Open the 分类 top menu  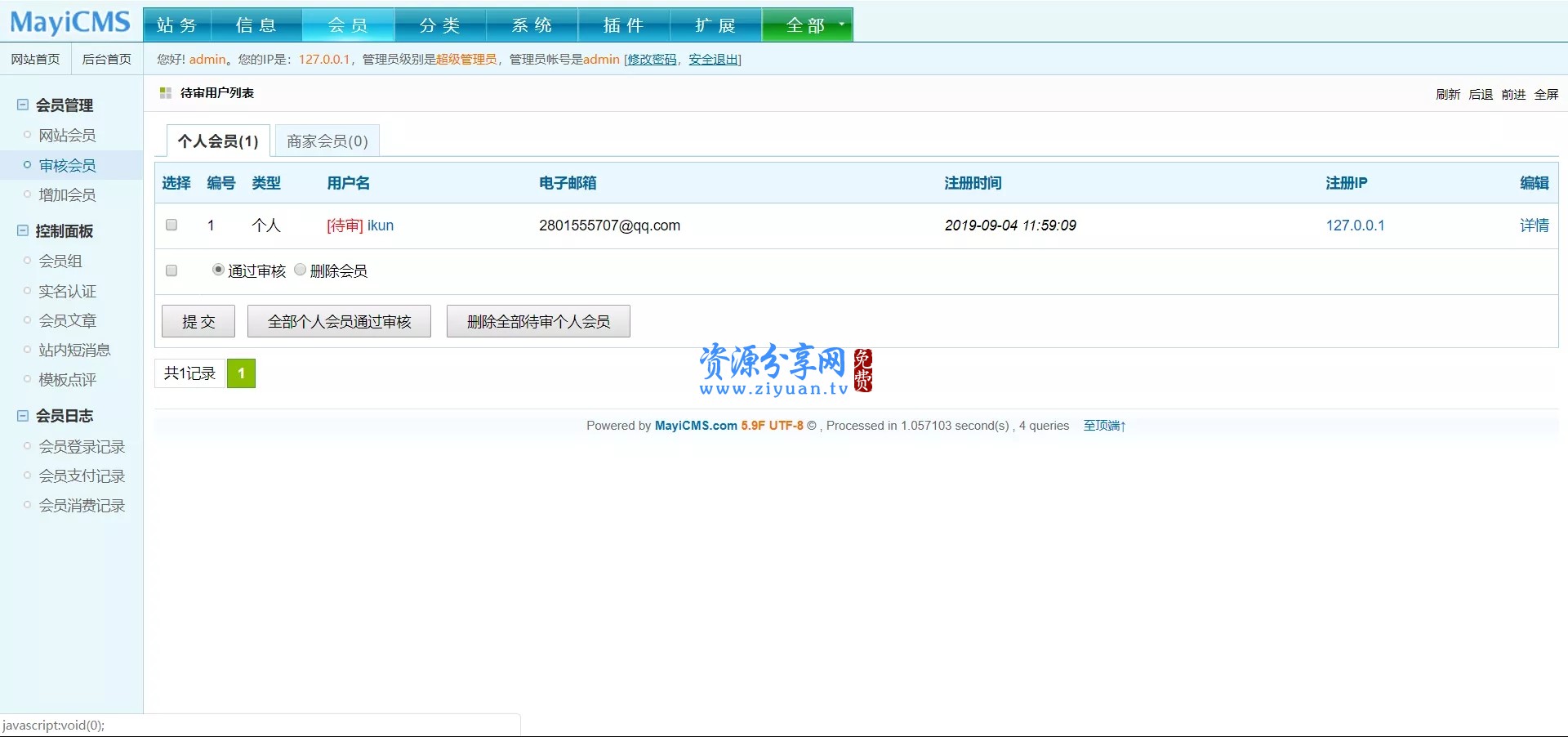pyautogui.click(x=440, y=25)
